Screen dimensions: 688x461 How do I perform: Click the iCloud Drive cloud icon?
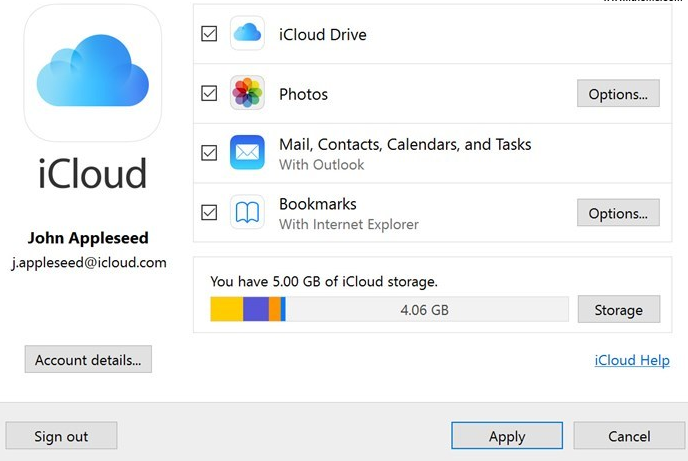coord(247,33)
